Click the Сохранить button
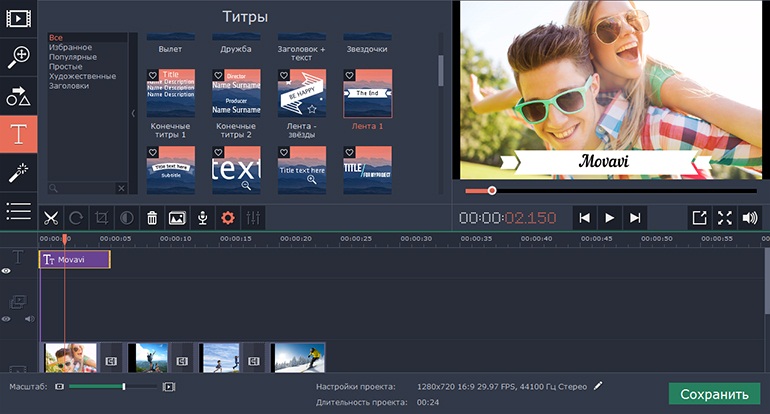 tap(715, 394)
